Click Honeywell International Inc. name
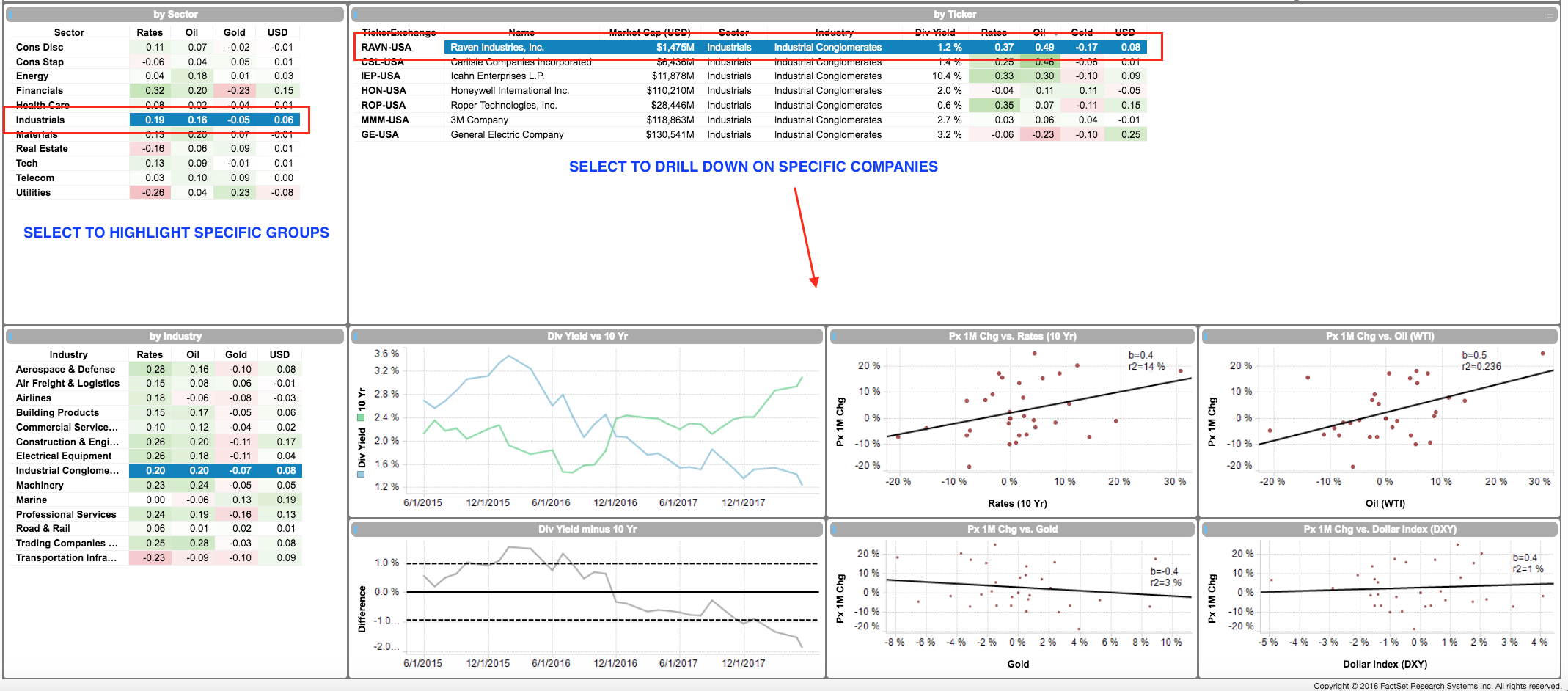The image size is (1568, 691). (x=510, y=90)
